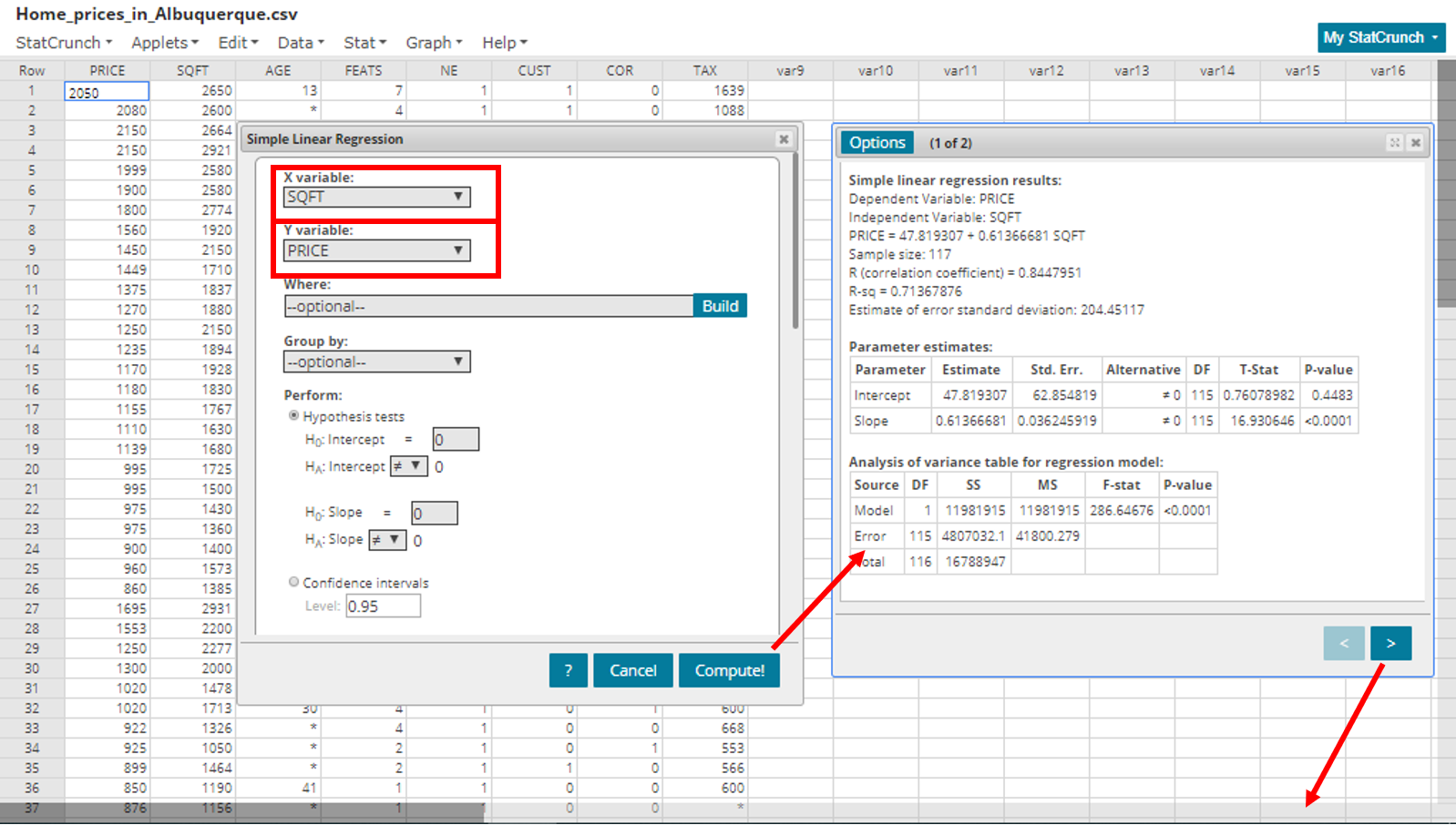Open the X variable SQFT dropdown
The height and width of the screenshot is (825, 1456).
(377, 197)
